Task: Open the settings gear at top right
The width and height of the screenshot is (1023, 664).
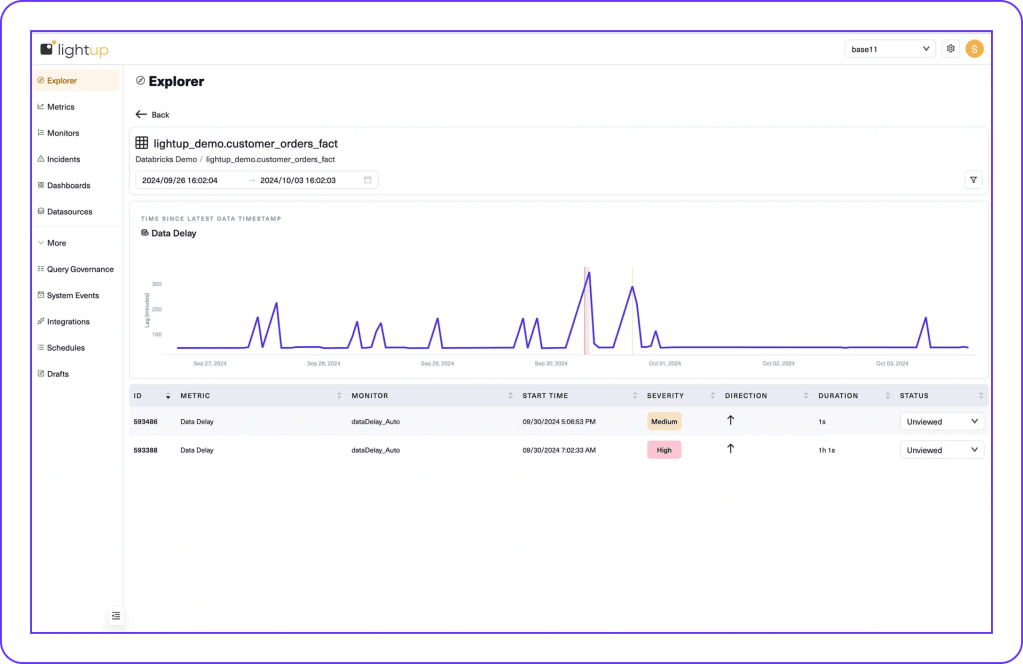Action: tap(950, 47)
